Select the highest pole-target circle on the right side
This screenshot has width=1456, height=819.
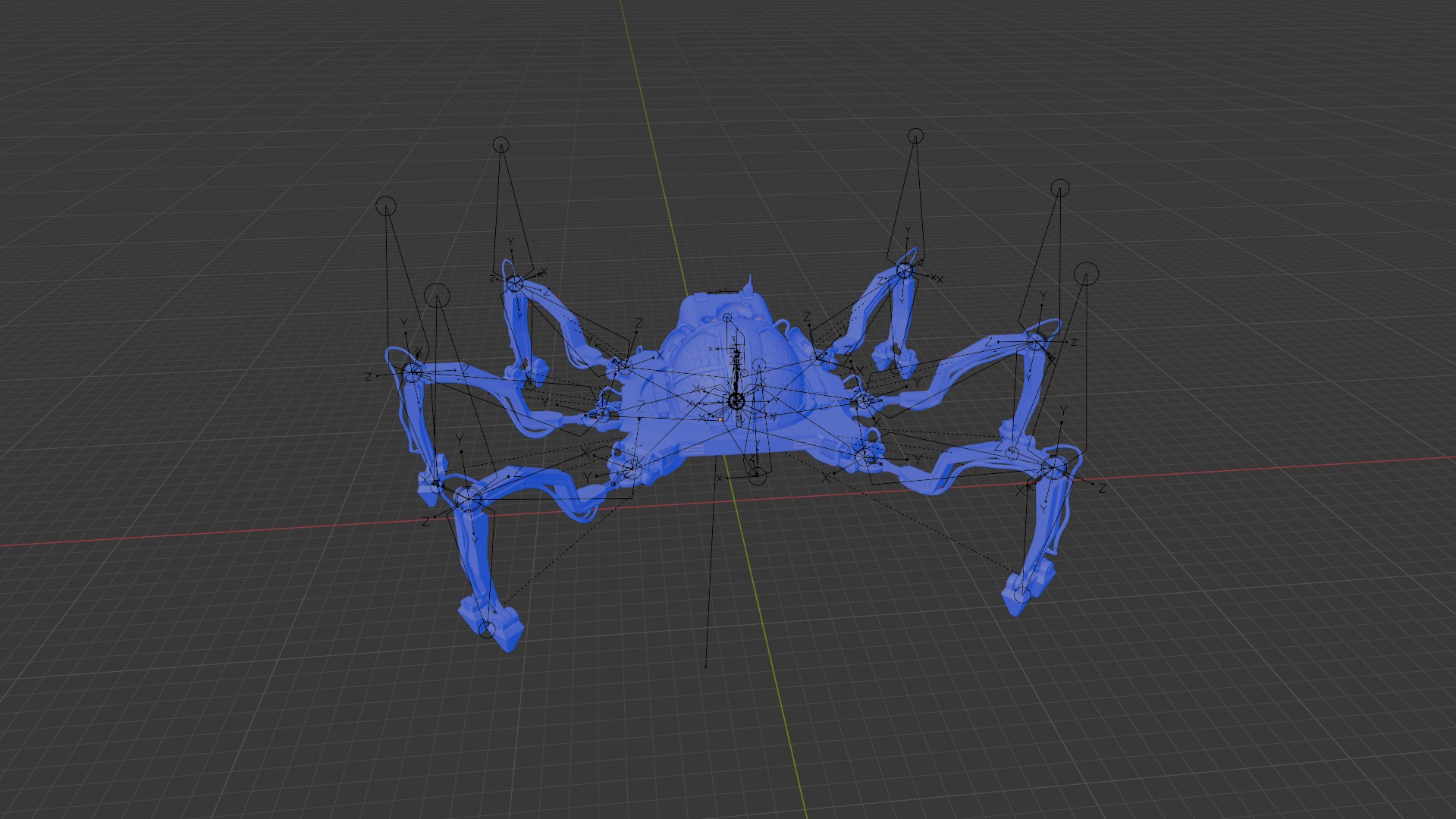pyautogui.click(x=915, y=136)
